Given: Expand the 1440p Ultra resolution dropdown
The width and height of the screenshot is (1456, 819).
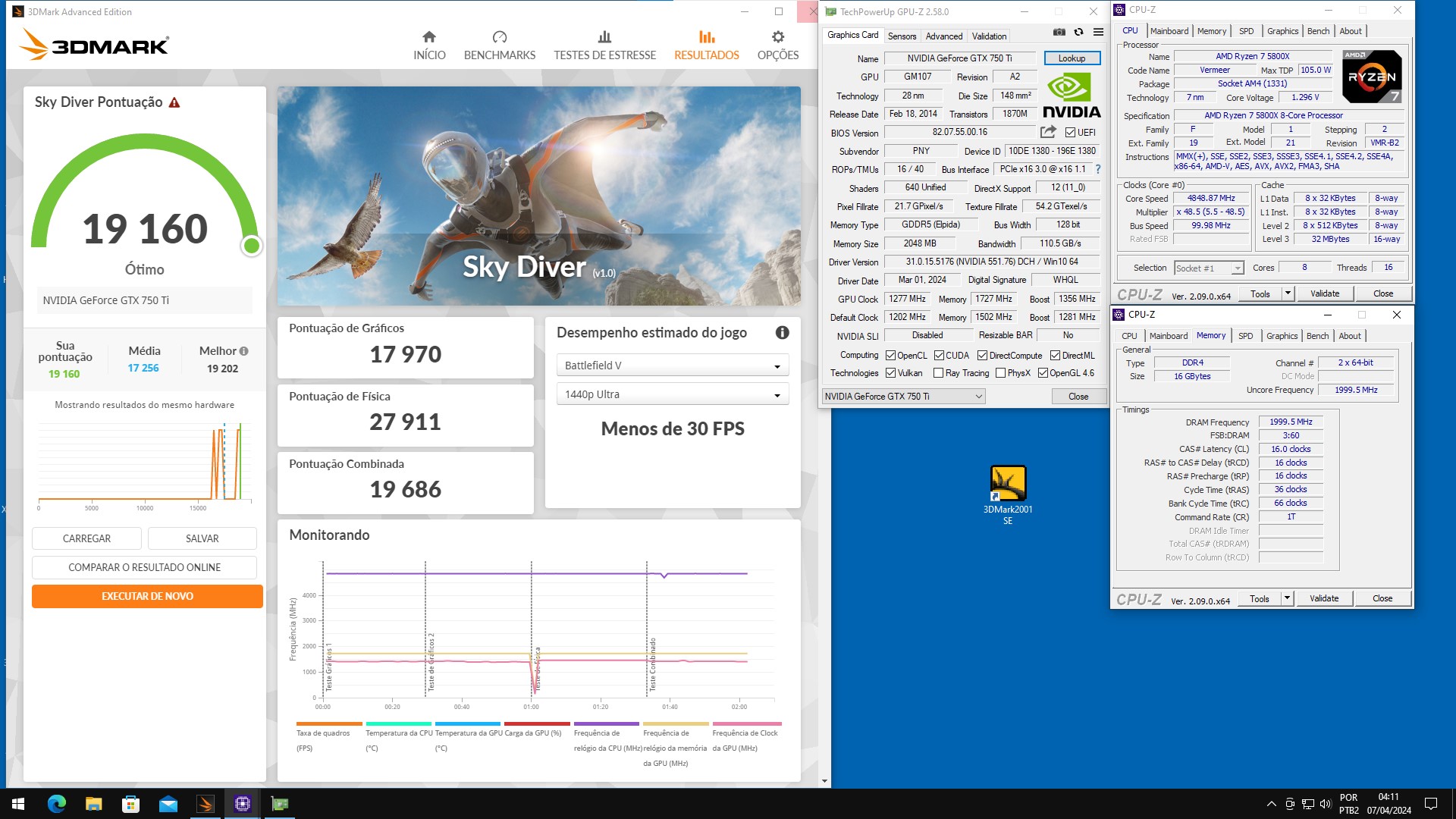Looking at the screenshot, I should [x=673, y=394].
